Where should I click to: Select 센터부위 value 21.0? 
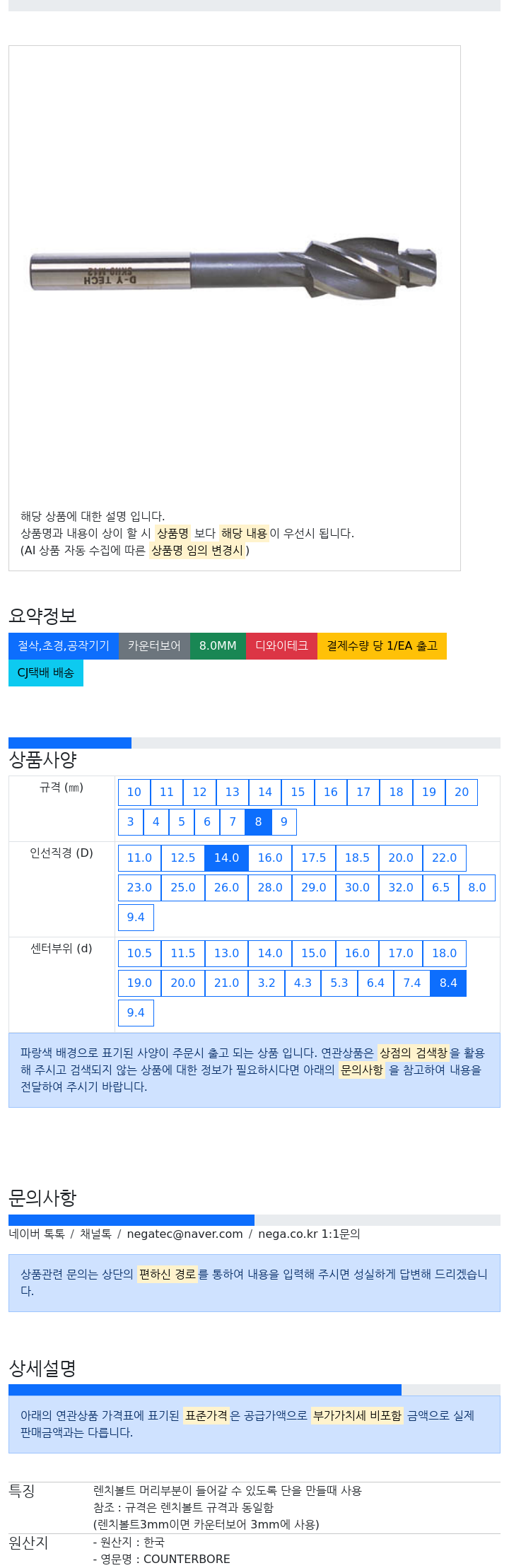click(226, 983)
